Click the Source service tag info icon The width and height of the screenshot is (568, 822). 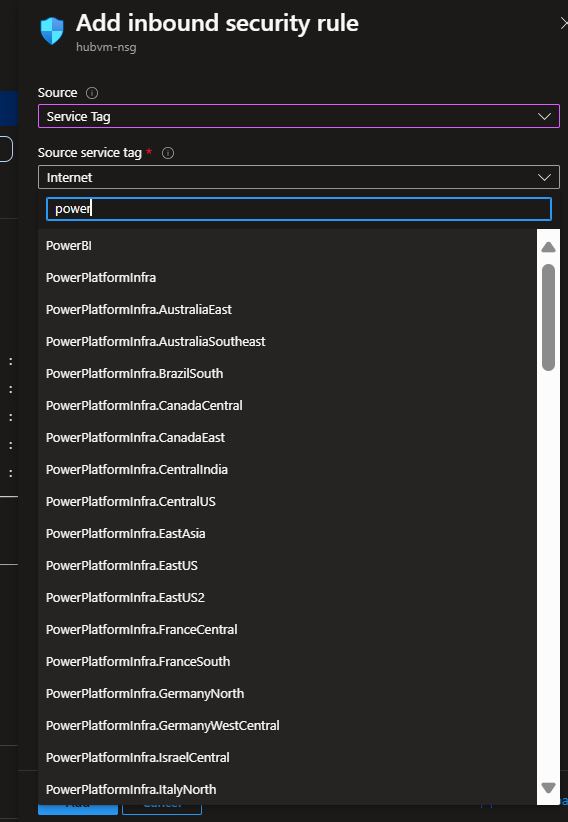pyautogui.click(x=168, y=153)
